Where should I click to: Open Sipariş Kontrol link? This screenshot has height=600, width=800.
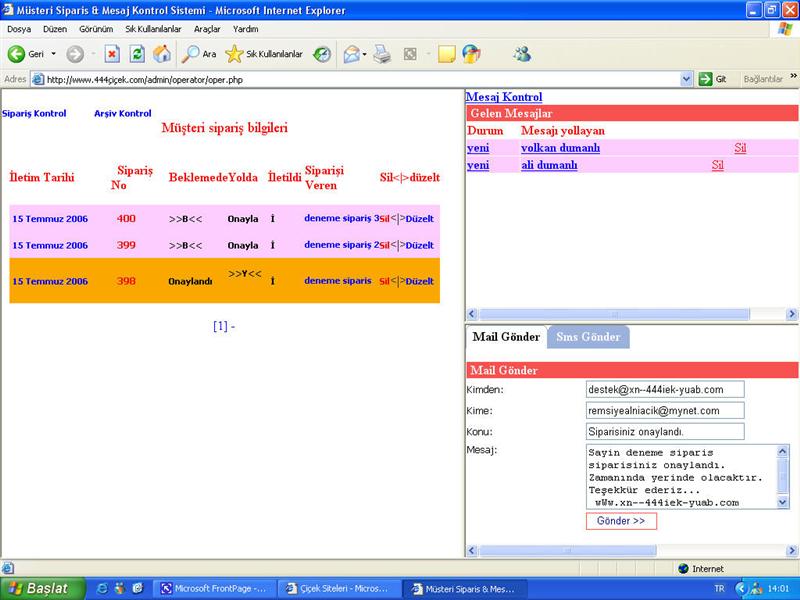[34, 113]
